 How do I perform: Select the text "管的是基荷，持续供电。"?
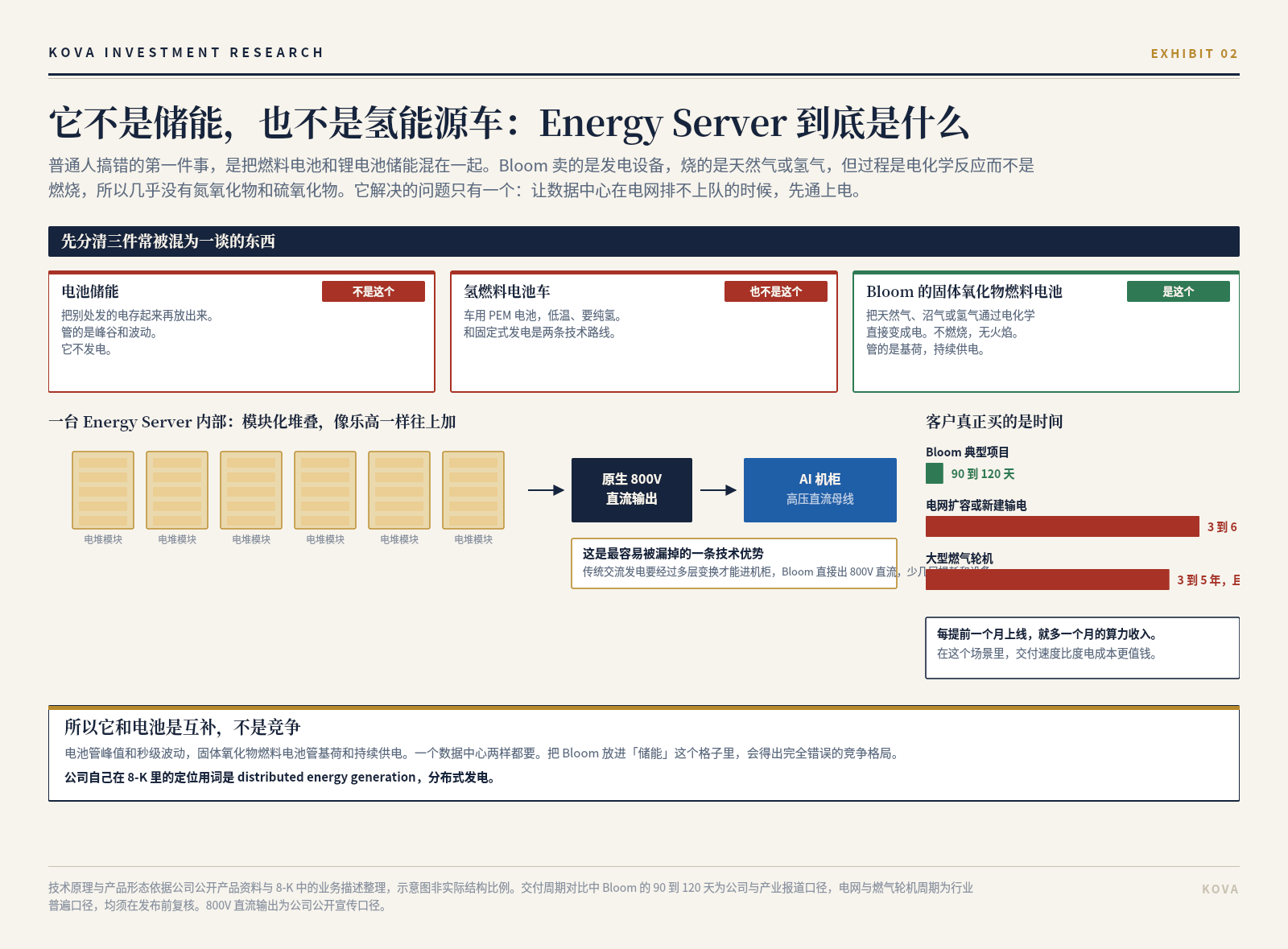pos(926,349)
